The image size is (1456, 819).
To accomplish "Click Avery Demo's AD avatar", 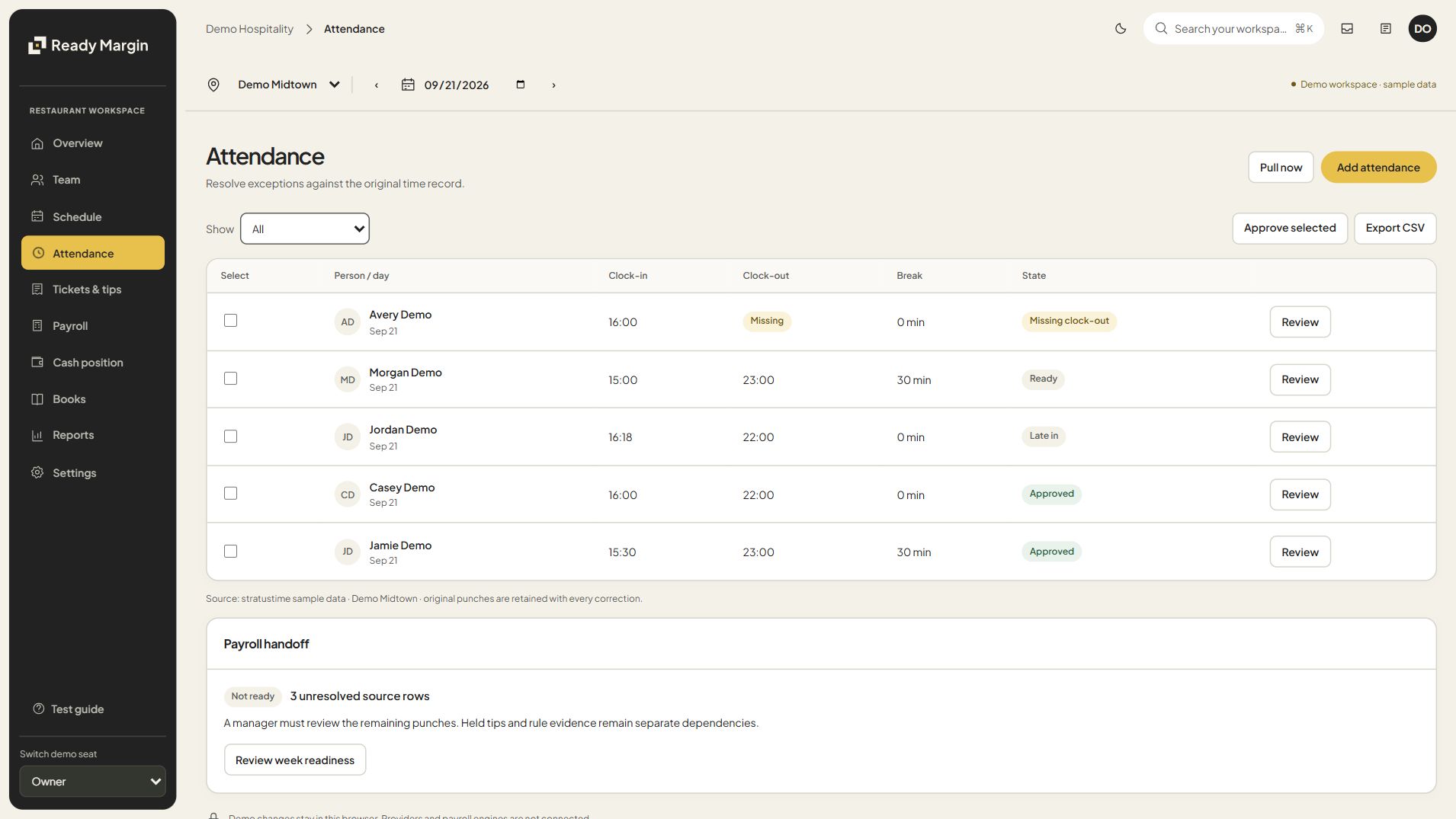I will pos(348,322).
